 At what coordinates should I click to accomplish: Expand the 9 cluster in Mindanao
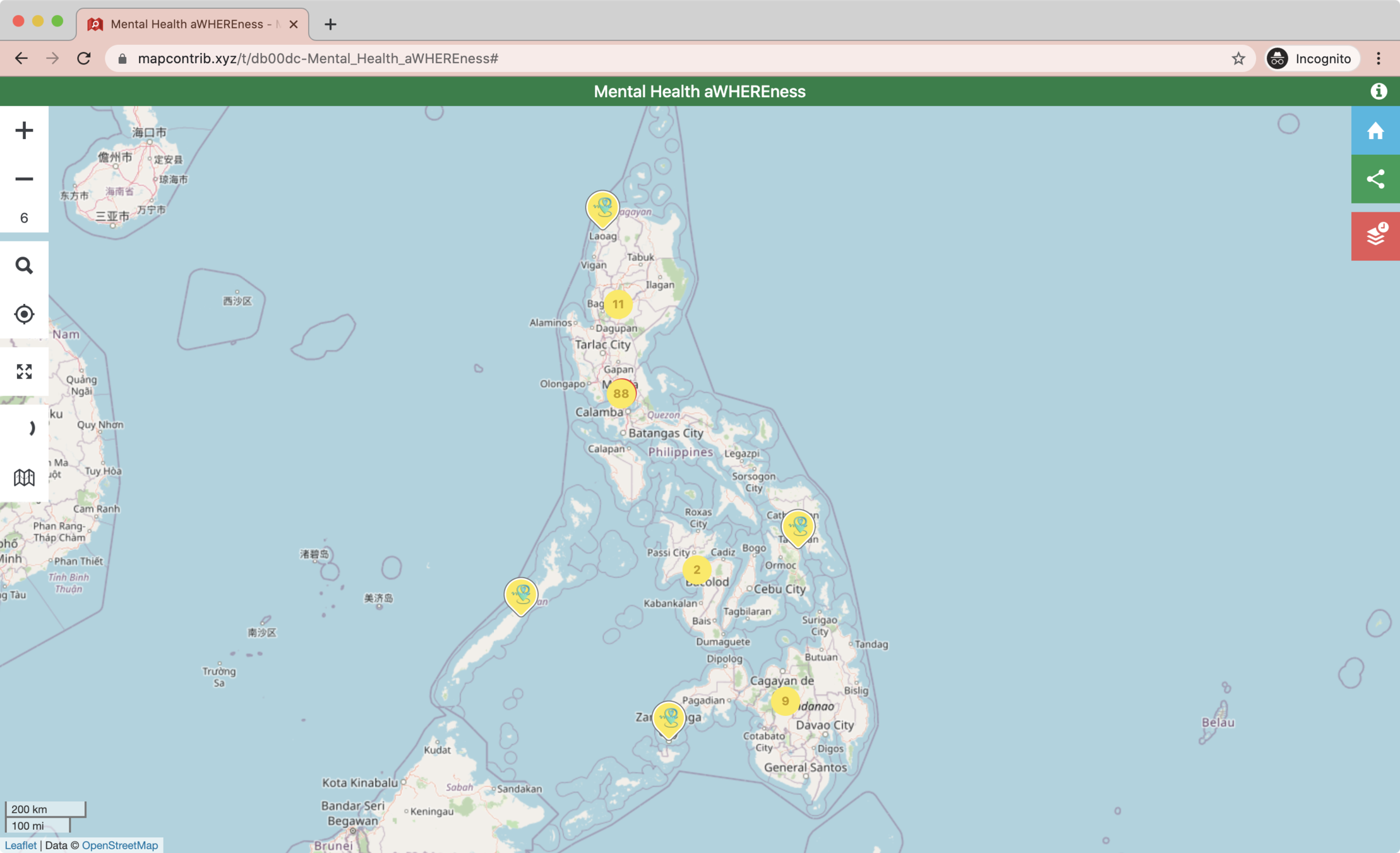785,701
